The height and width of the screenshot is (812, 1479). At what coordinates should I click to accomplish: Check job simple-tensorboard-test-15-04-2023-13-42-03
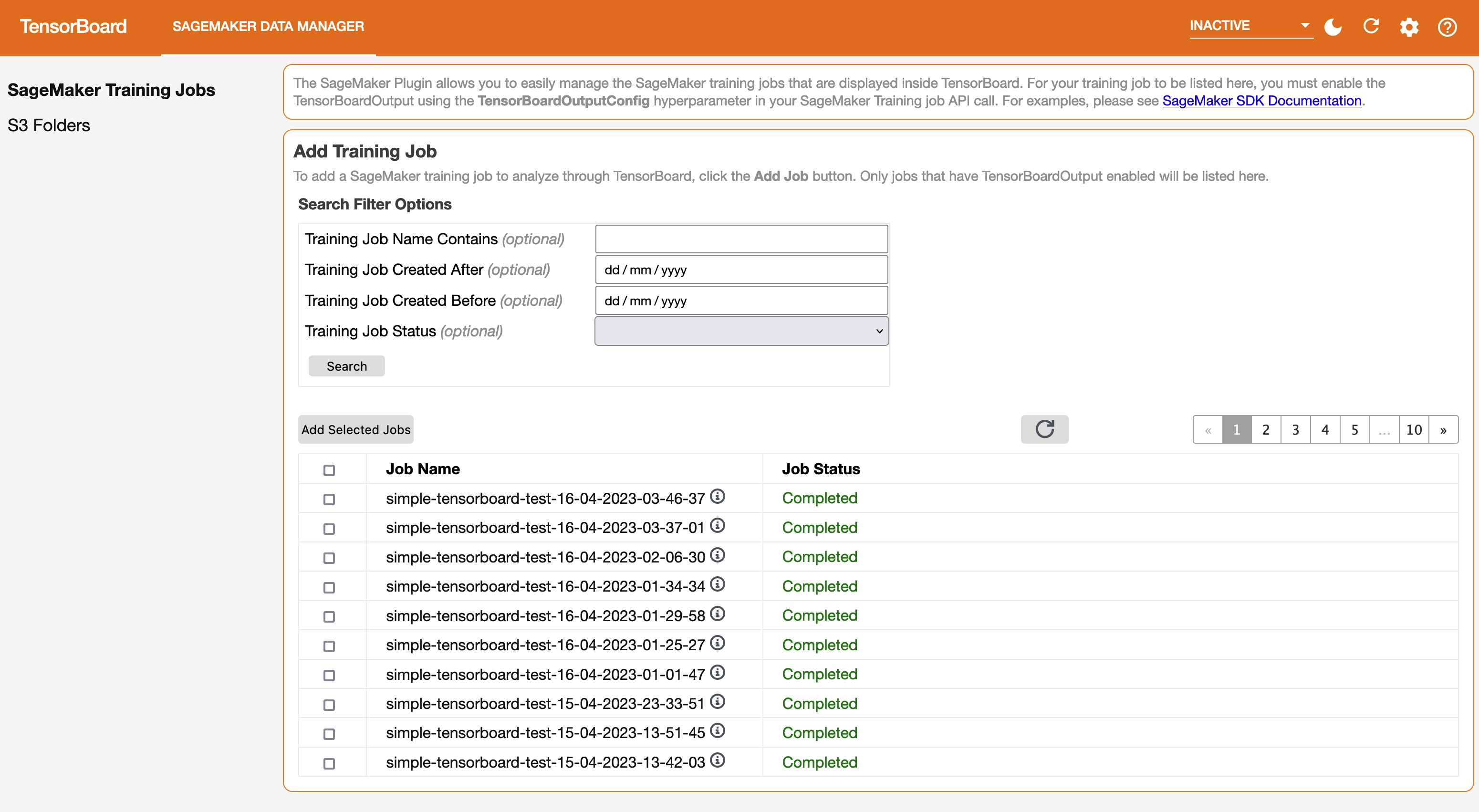point(329,763)
